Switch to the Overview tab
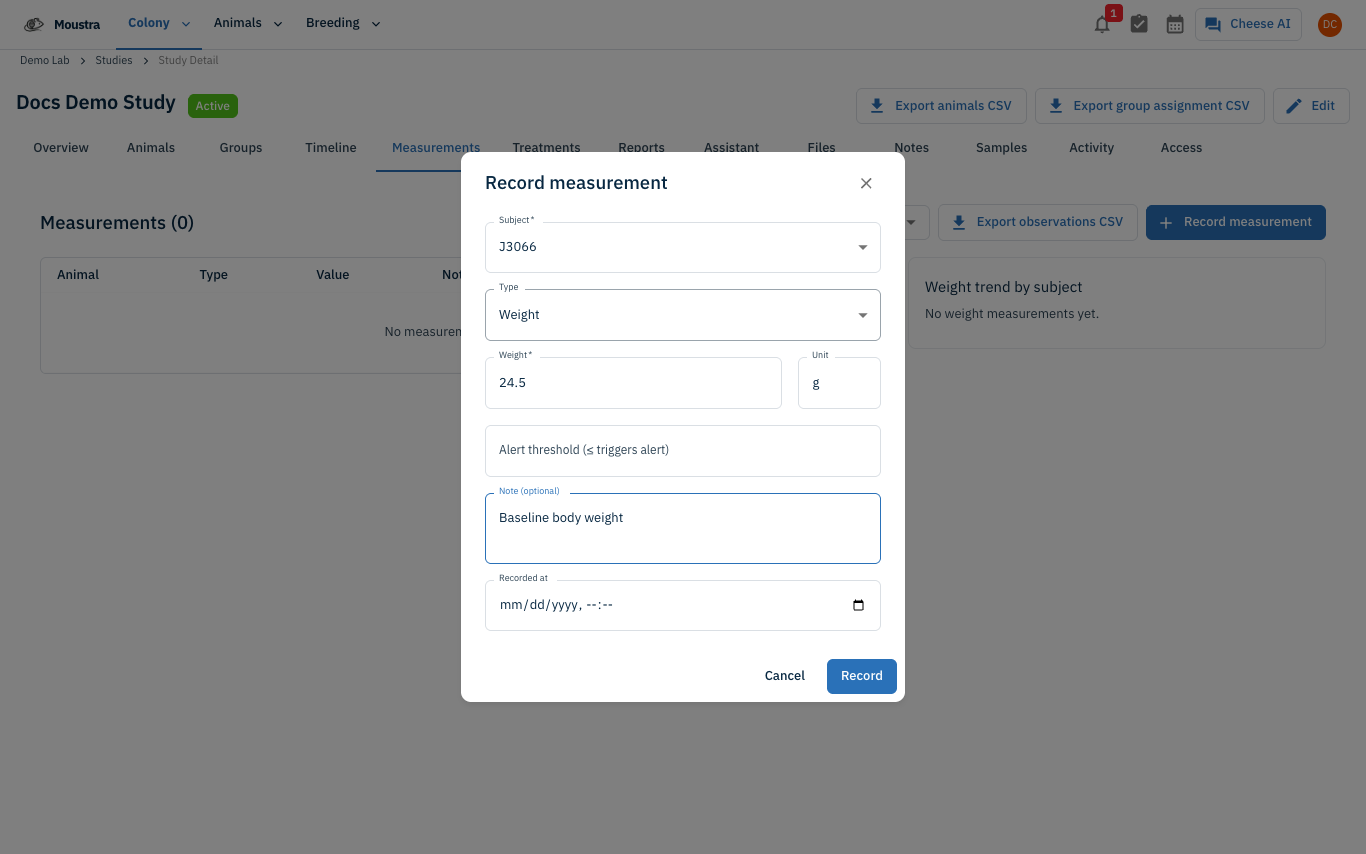 (61, 148)
